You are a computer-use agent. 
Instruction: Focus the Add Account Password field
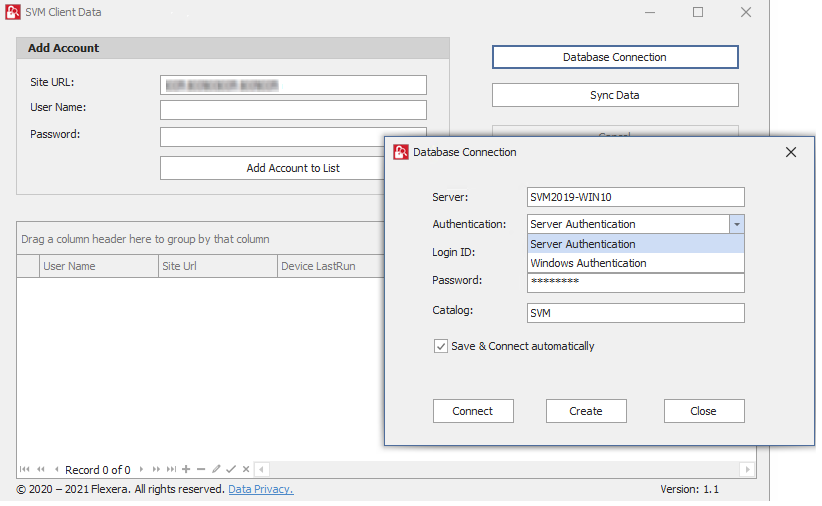coord(293,137)
